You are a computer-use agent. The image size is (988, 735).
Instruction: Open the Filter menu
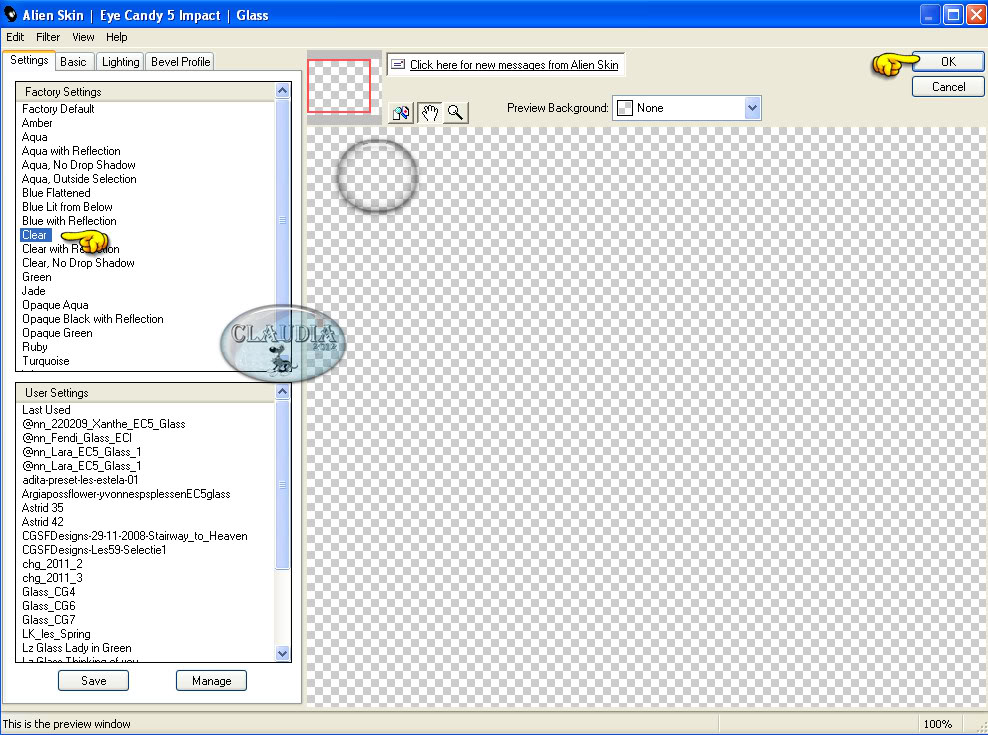click(48, 37)
